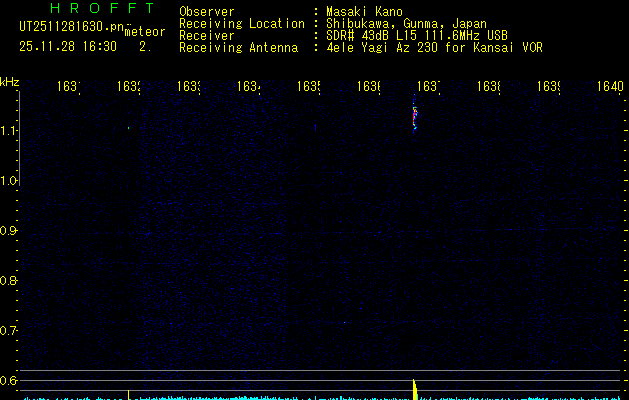Click the 0.8 kHz frequency axis label
Screen dimensions: 629x400
click(9, 280)
